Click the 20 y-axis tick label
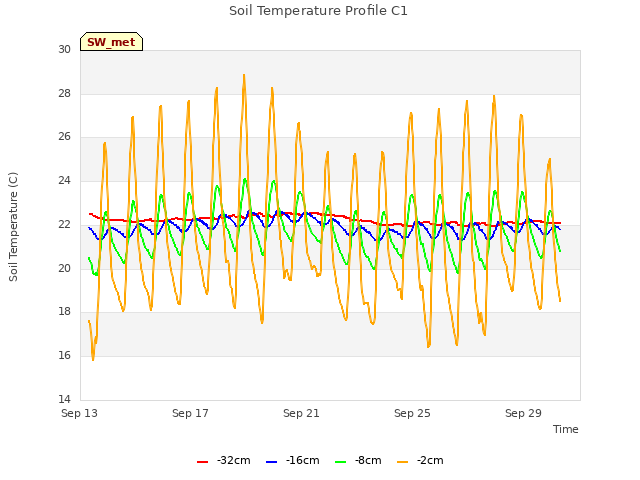 point(64,268)
